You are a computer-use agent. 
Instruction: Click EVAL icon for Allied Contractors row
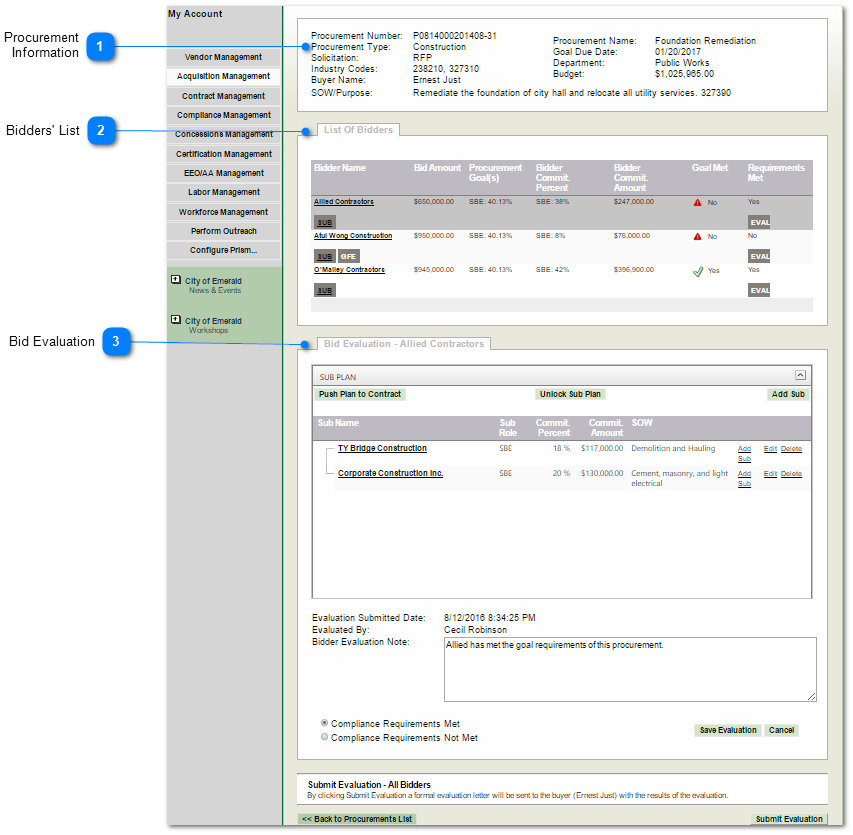[x=759, y=222]
